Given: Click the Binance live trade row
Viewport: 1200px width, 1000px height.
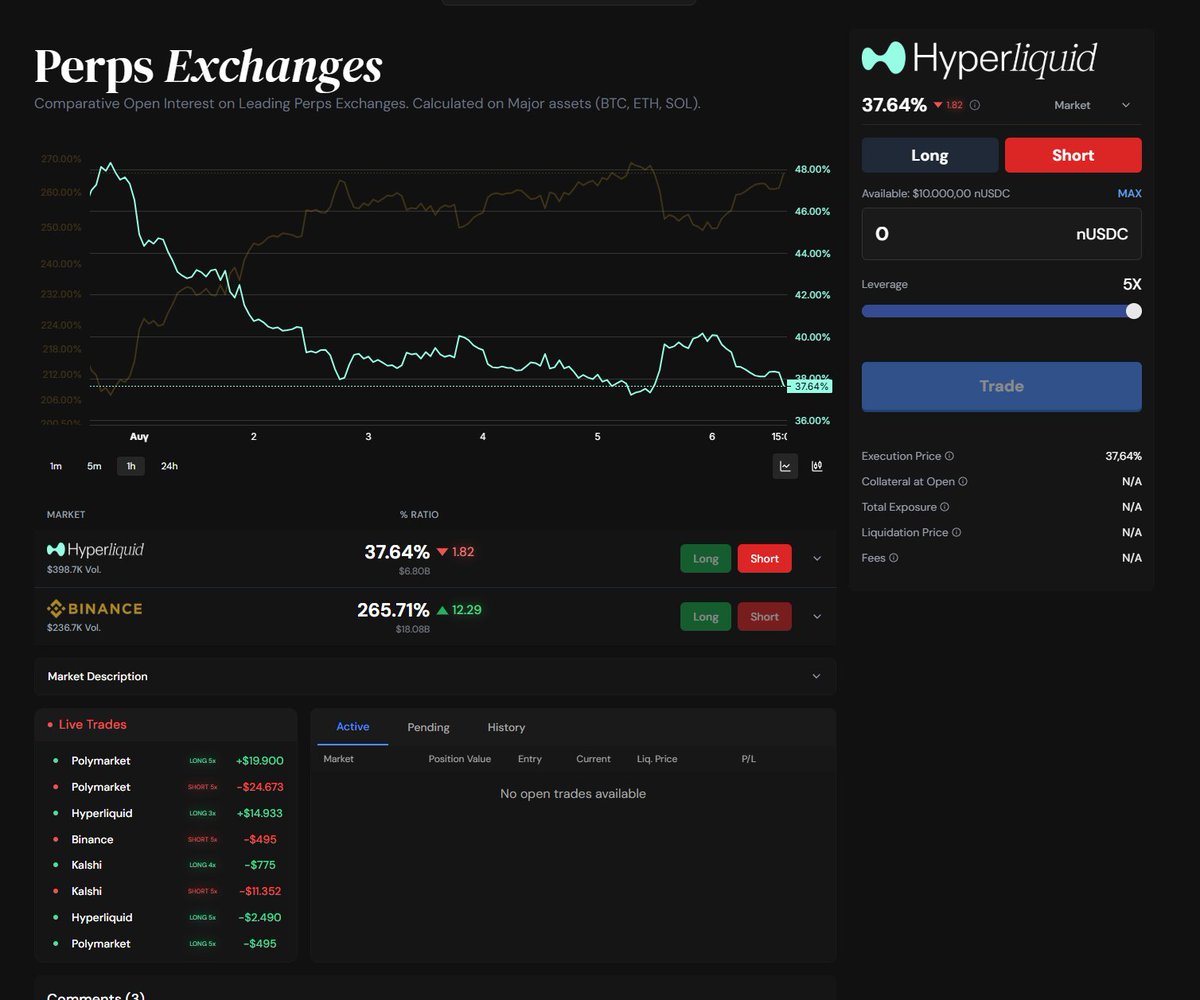Looking at the screenshot, I should [x=166, y=840].
